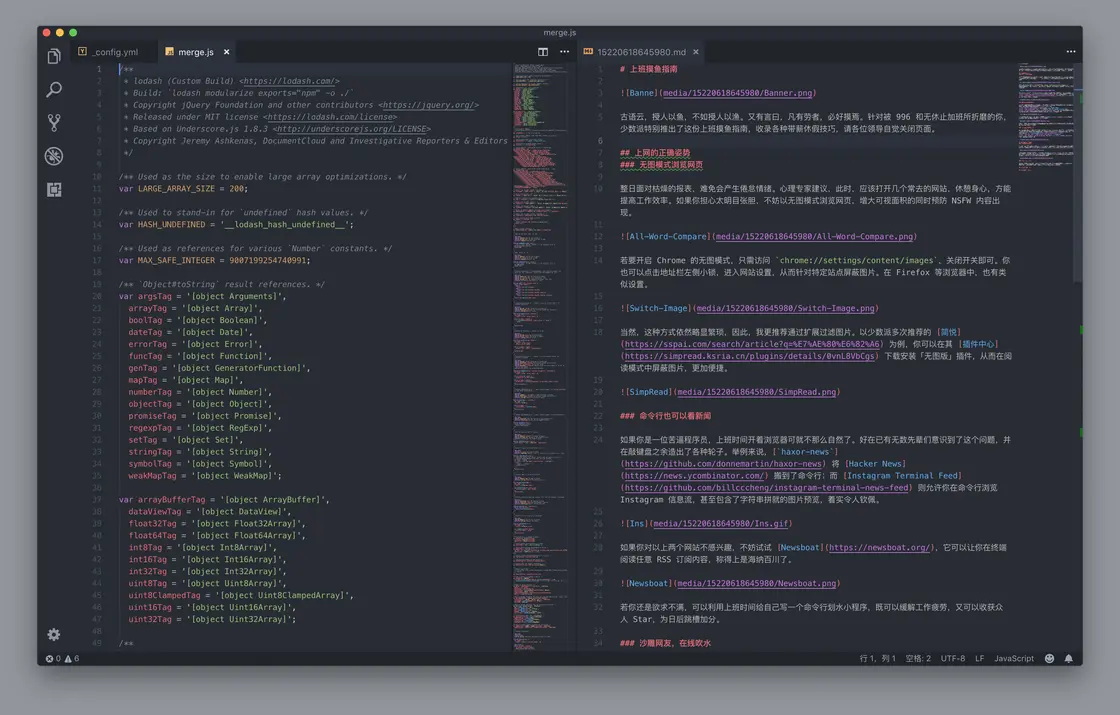Open the notifications bell
1120x715 pixels.
click(x=1069, y=659)
